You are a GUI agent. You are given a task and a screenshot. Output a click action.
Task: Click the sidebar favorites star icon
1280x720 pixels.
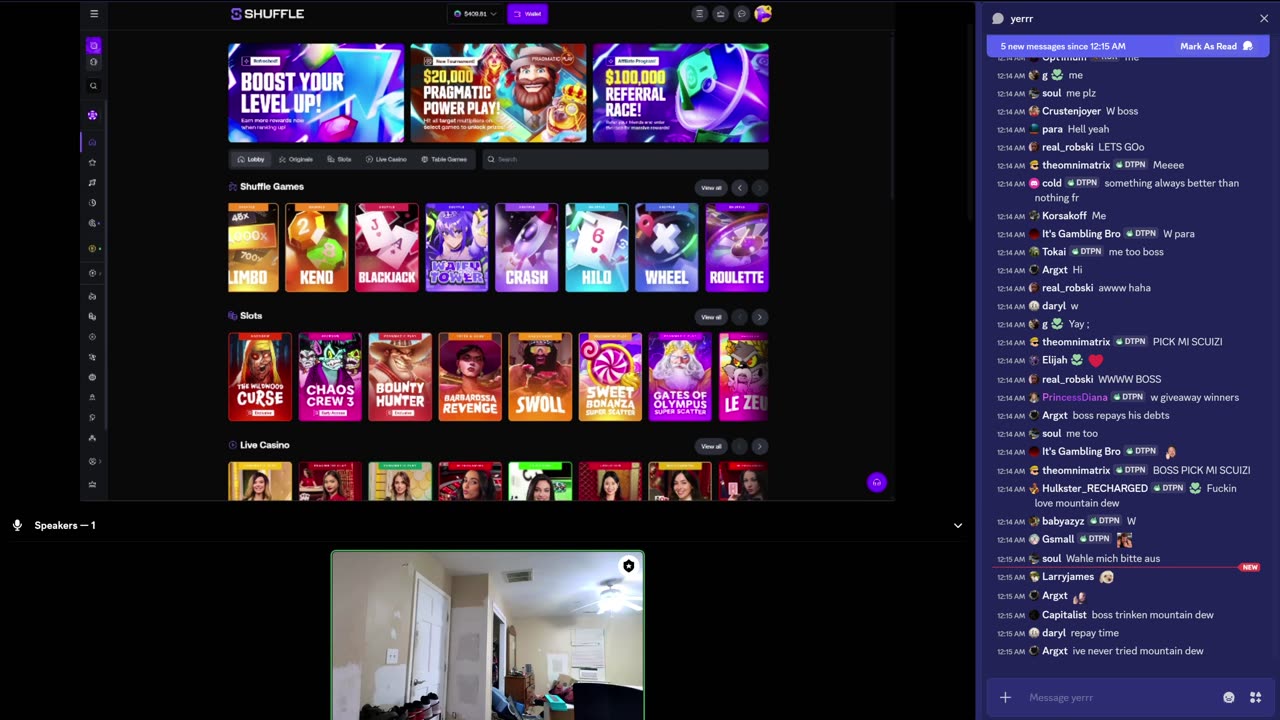(x=92, y=162)
